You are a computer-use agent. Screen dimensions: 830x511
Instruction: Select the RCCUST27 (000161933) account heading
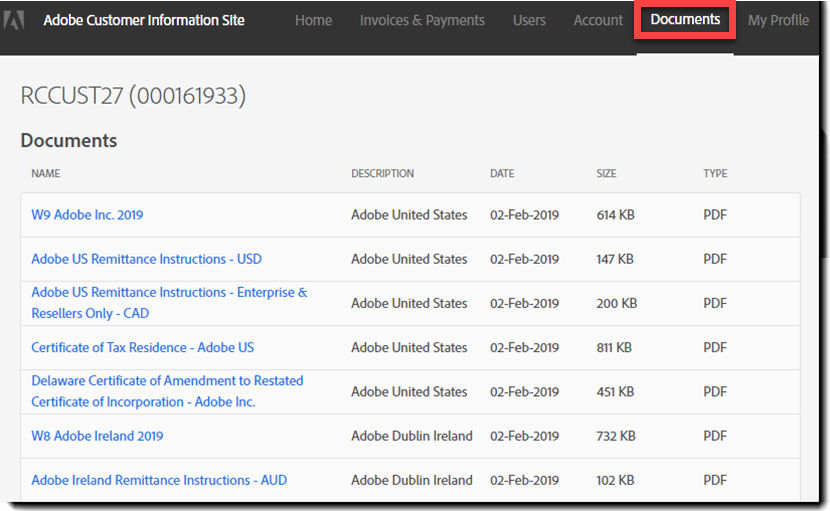(133, 96)
